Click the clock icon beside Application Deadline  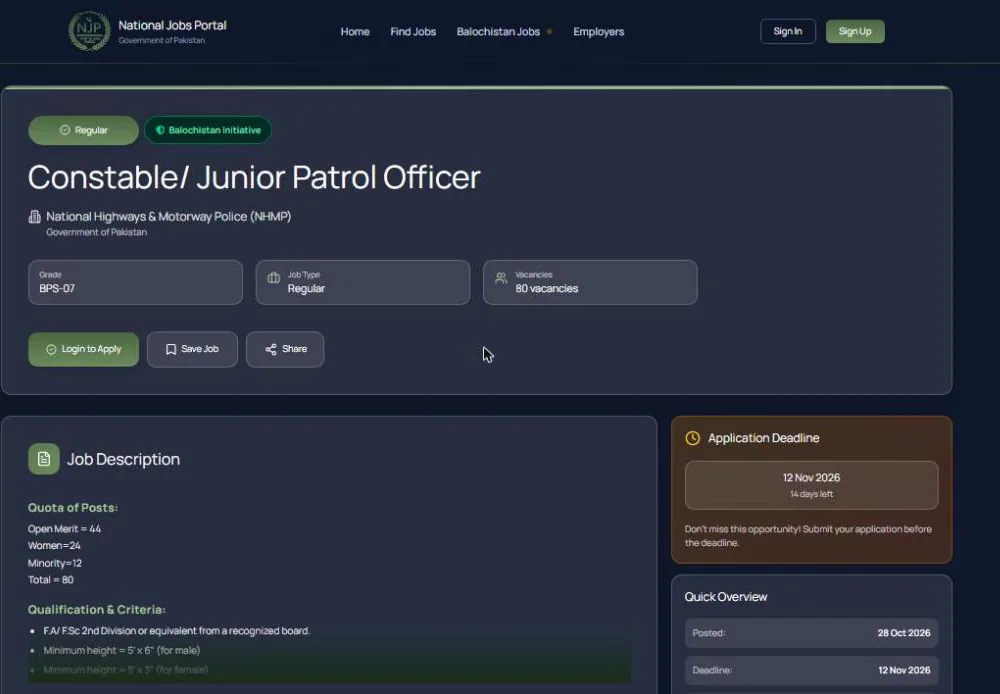point(693,438)
